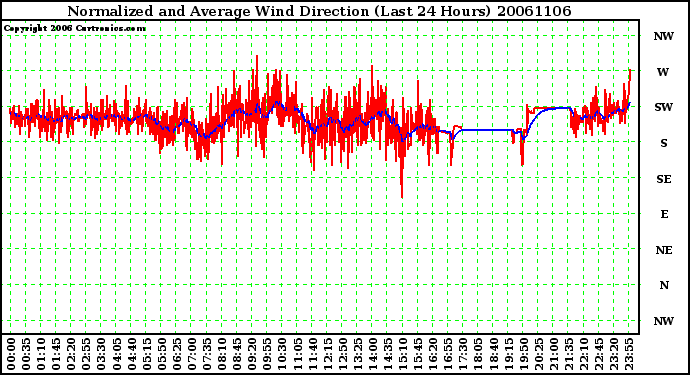Click the "22:10" time axis label

click(584, 354)
